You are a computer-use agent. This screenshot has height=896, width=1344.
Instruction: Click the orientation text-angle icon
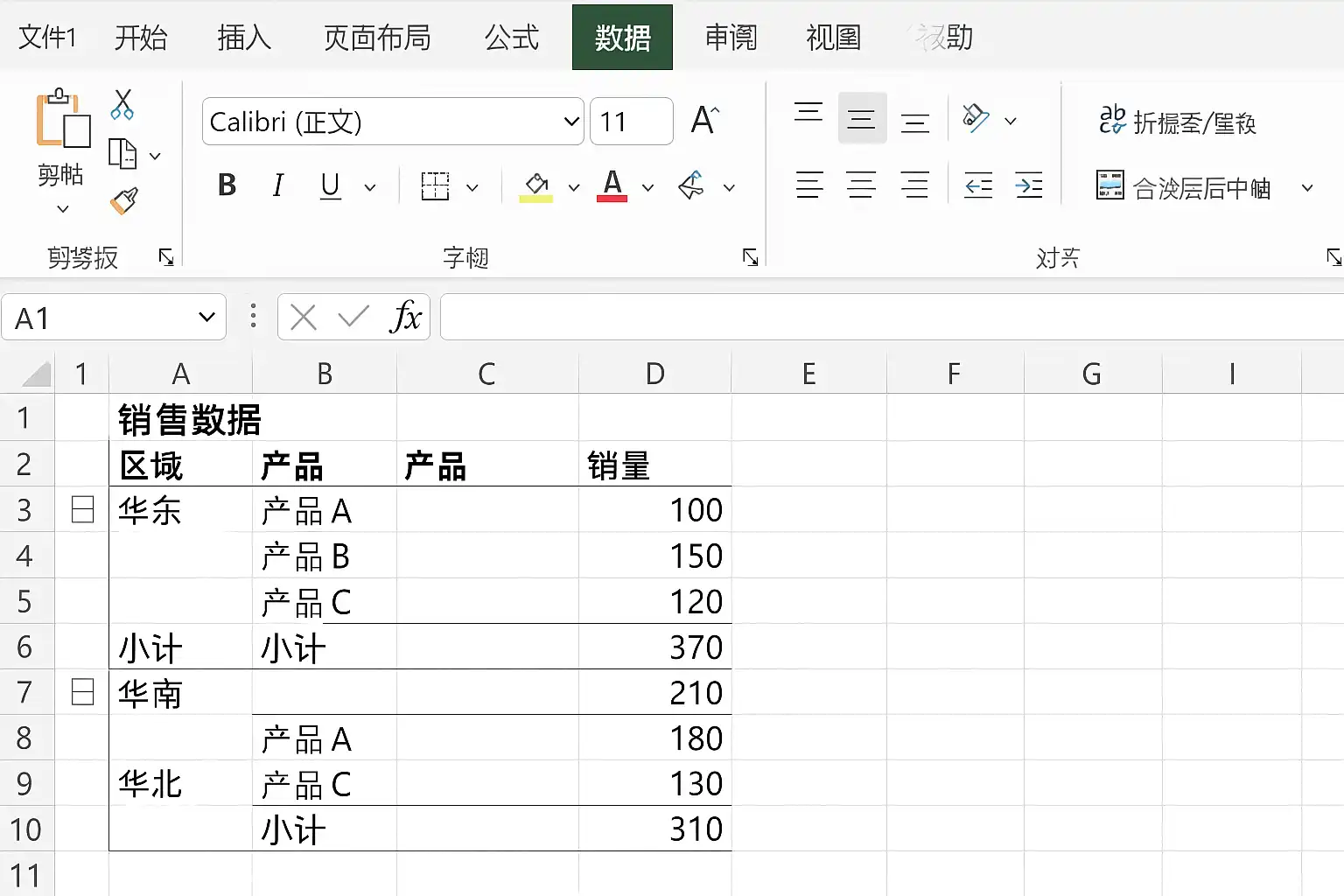[975, 118]
